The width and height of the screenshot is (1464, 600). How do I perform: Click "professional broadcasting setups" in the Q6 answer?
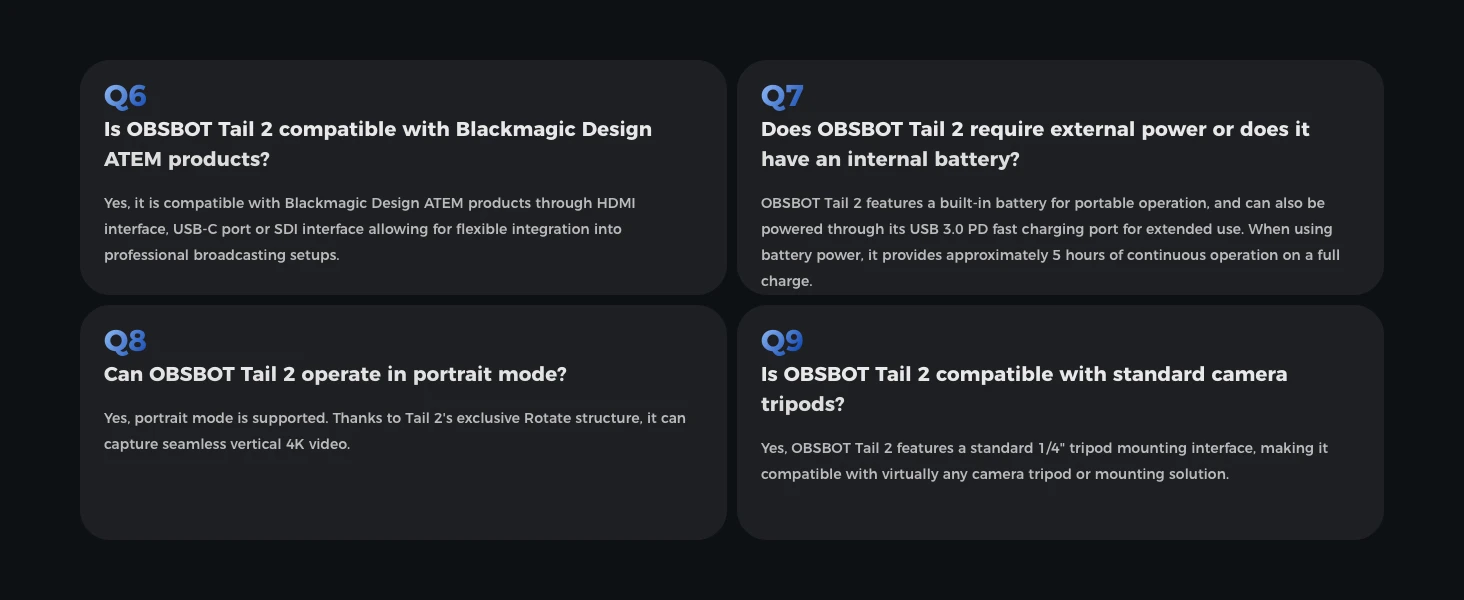pos(220,255)
